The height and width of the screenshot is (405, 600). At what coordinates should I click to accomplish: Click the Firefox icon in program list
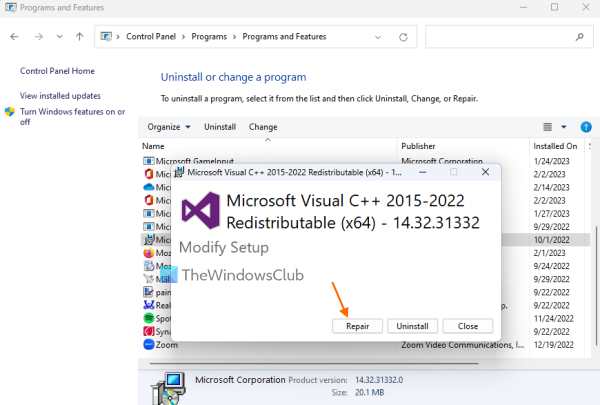148,253
